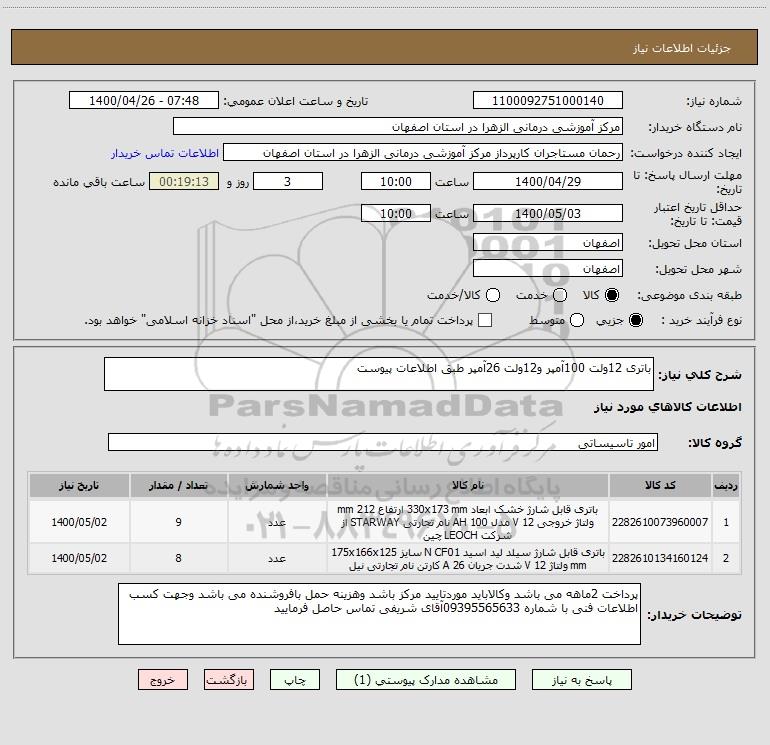Click the نام کالا column header
The width and height of the screenshot is (770, 745).
point(468,486)
